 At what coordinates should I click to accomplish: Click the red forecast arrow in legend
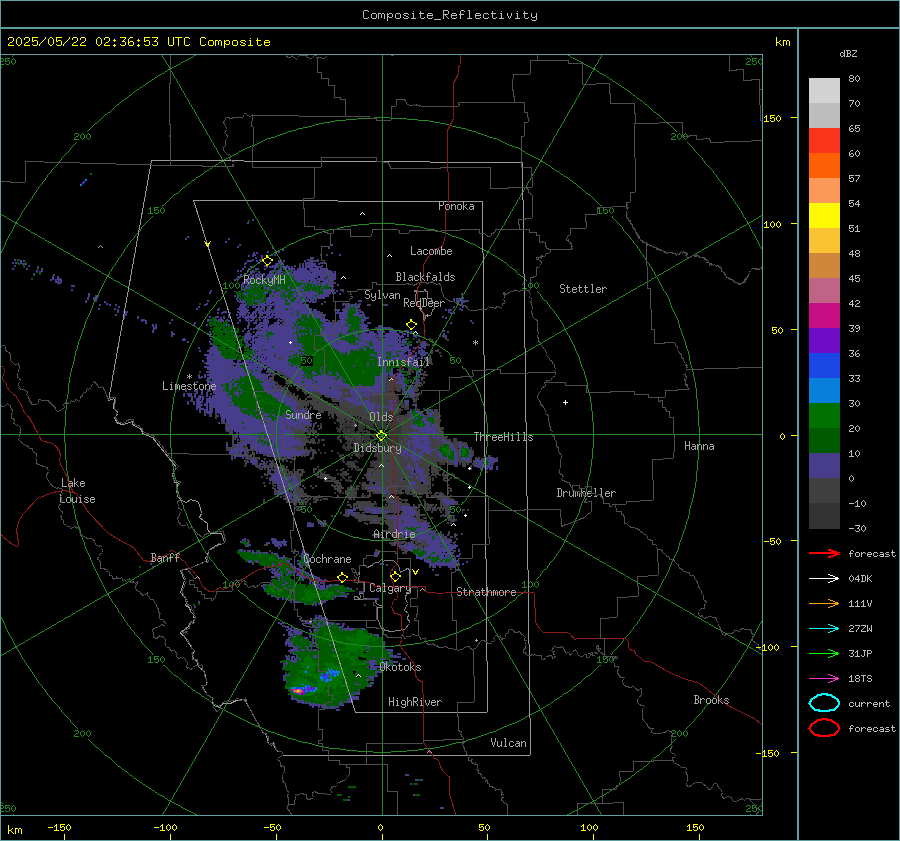(824, 553)
